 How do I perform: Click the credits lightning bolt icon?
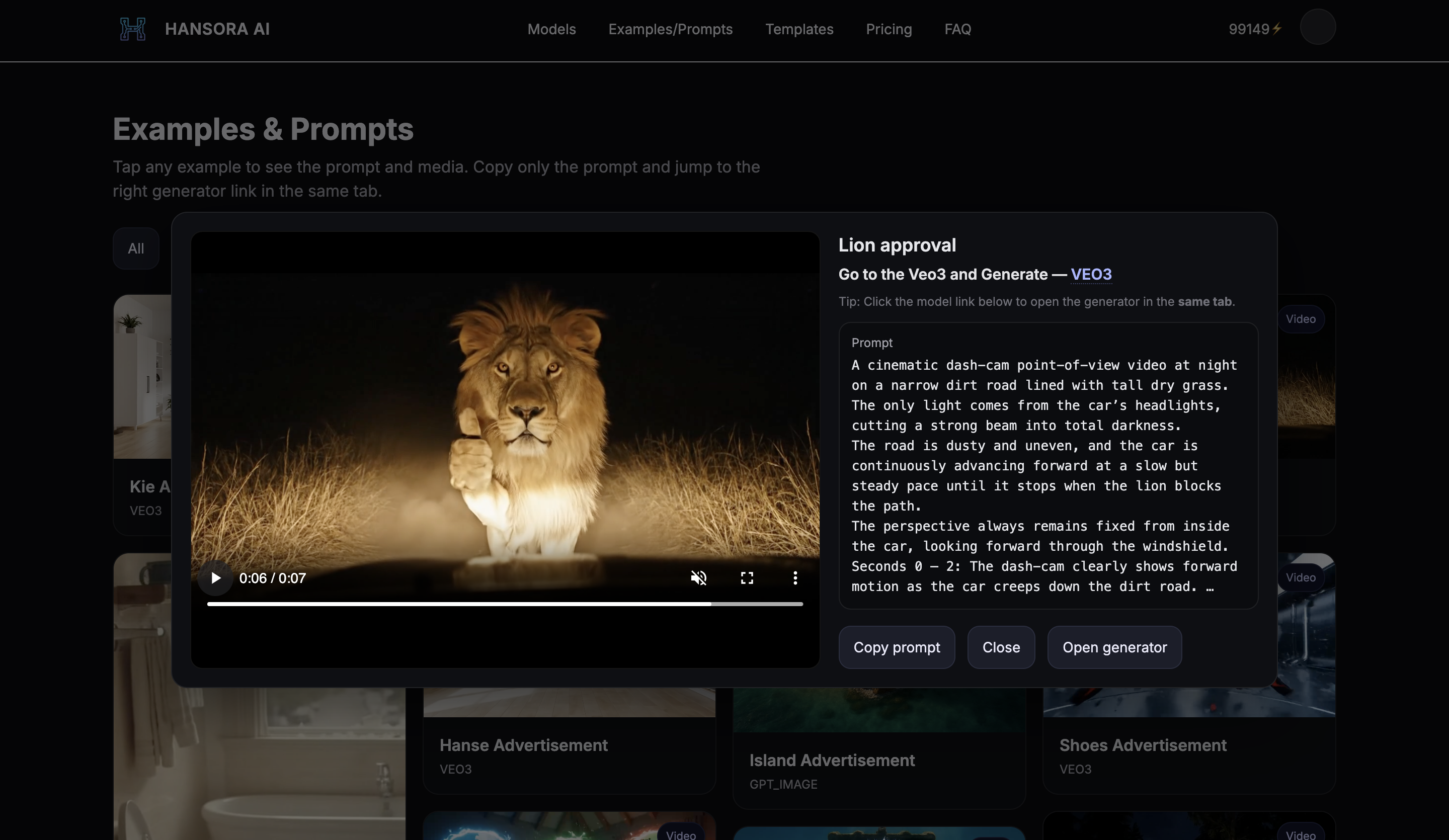coord(1276,29)
